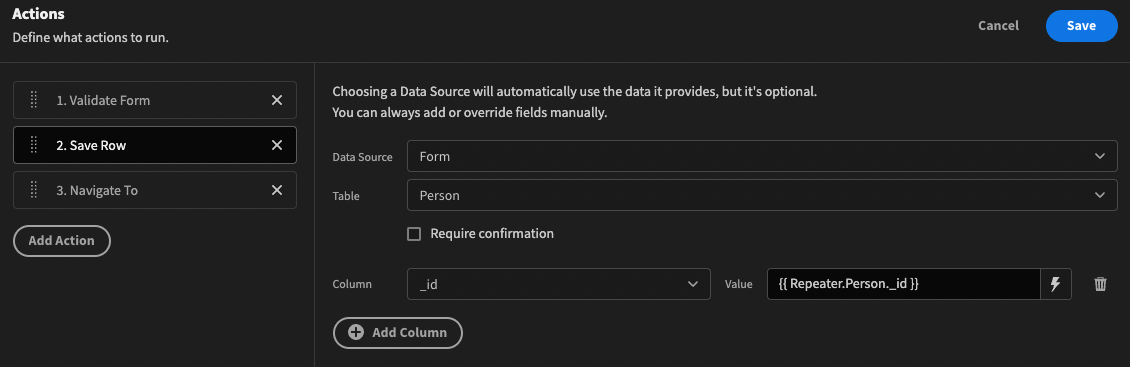This screenshot has width=1130, height=367.
Task: Edit the Value field binding text
Action: click(904, 284)
